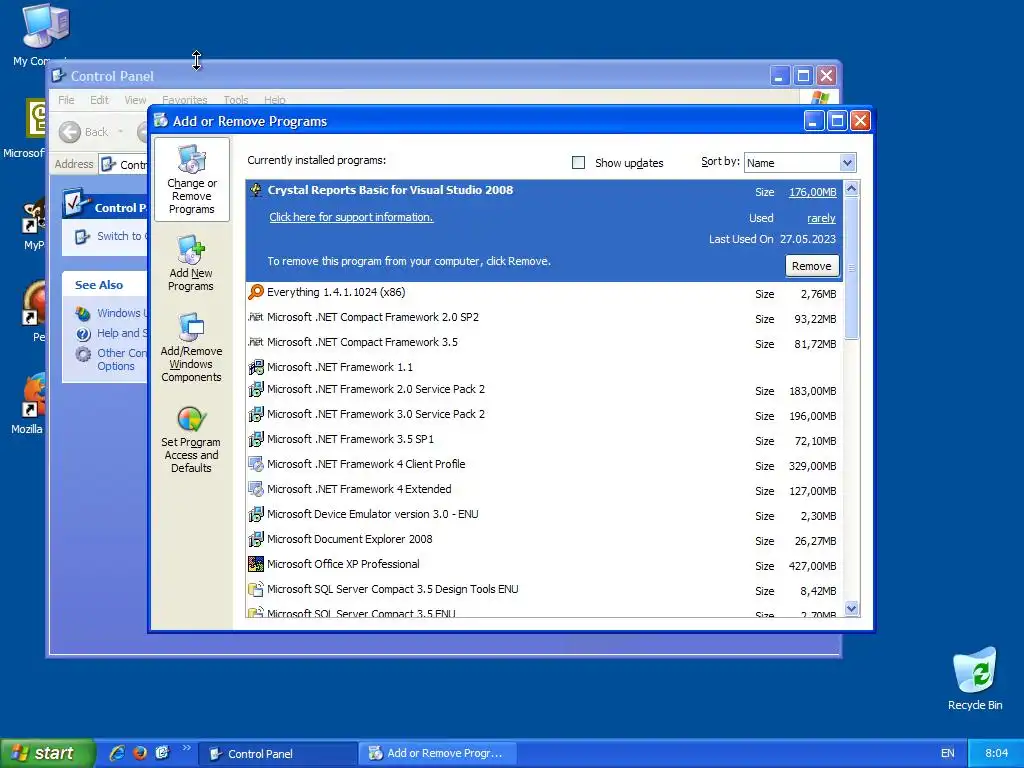The width and height of the screenshot is (1024, 768).
Task: Select Microsoft Device Emulator version 3.0 - ENU
Action: 545,515
